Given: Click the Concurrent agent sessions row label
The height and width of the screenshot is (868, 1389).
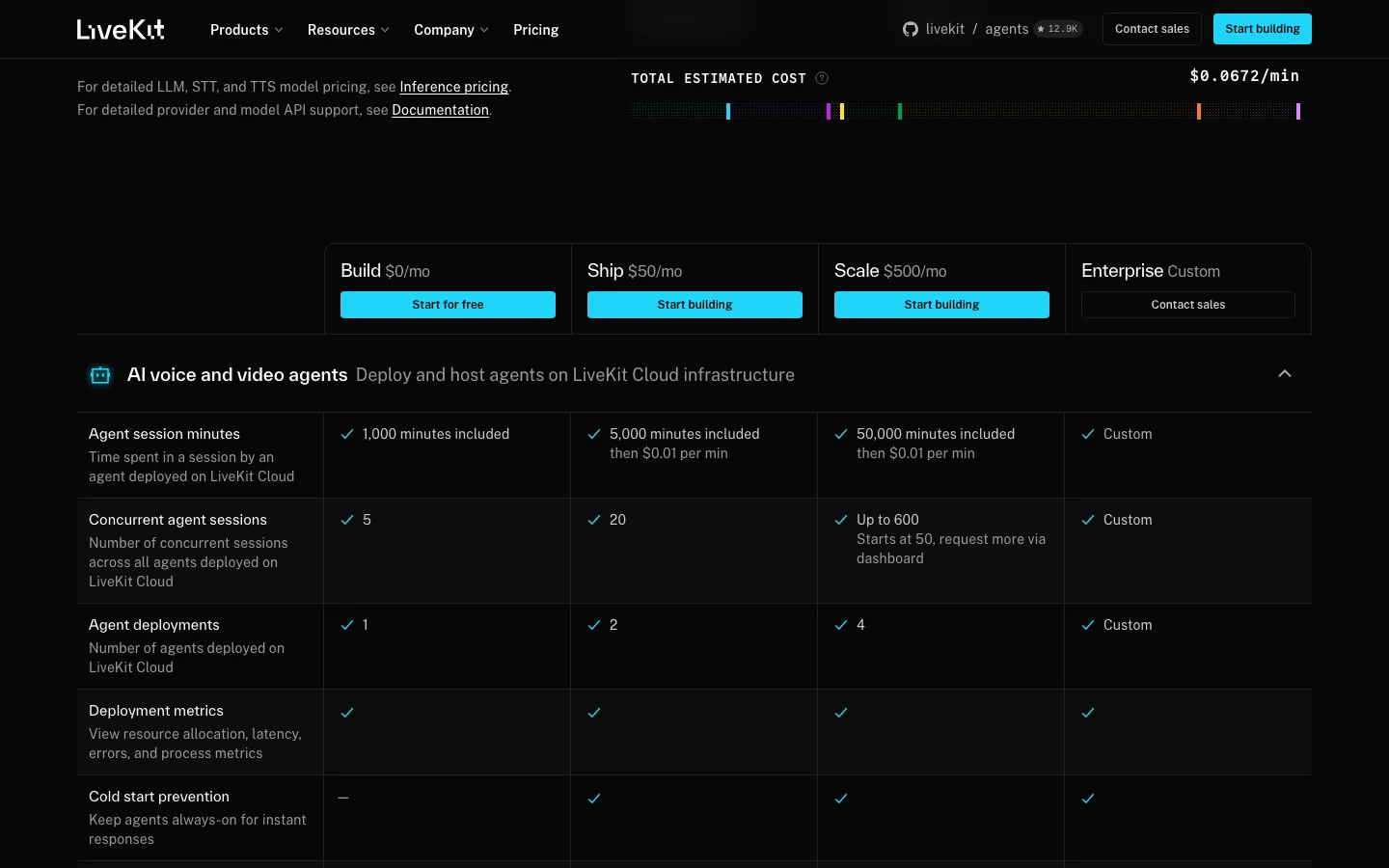Looking at the screenshot, I should [177, 520].
